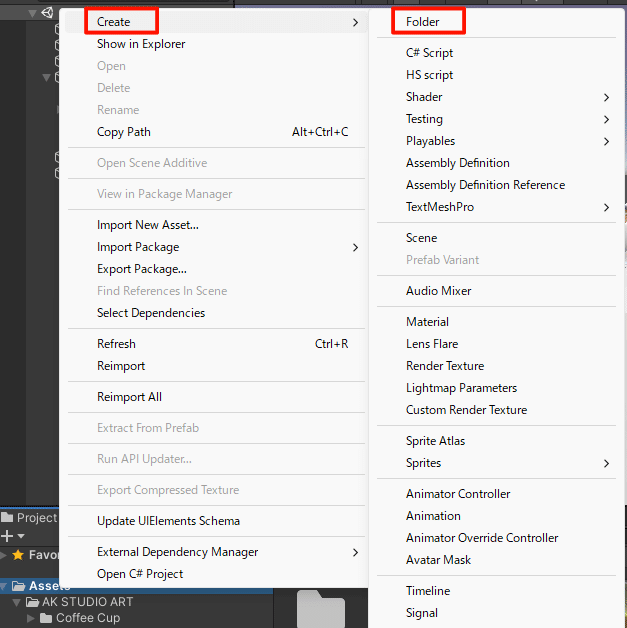The image size is (627, 628).
Task: Click the Coffee Cup folder icon
Action: pyautogui.click(x=45, y=618)
